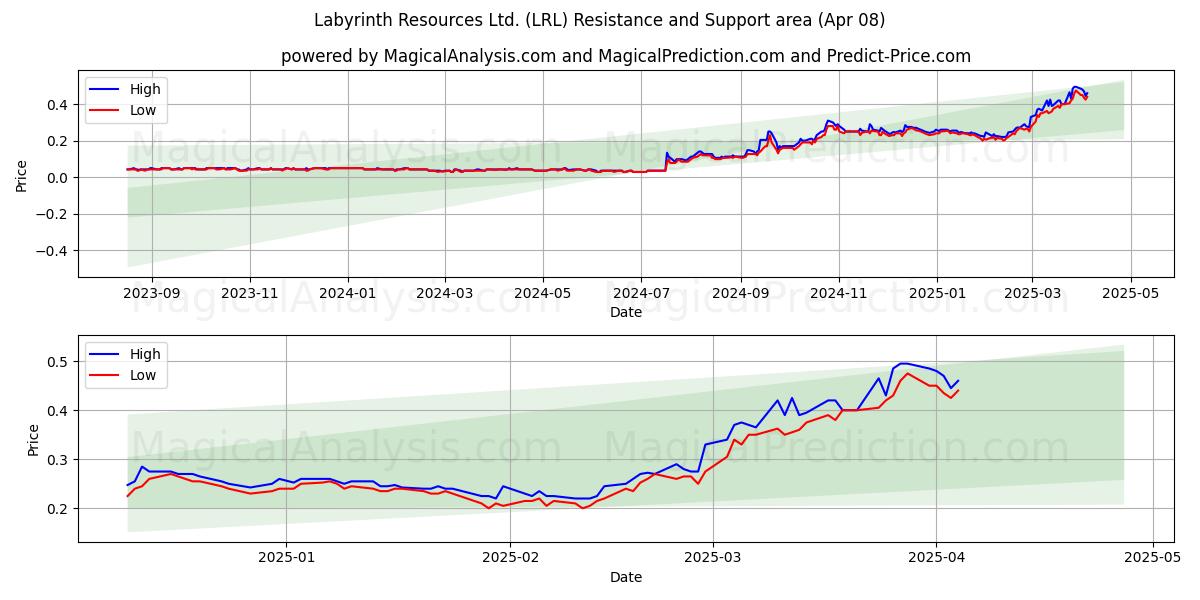Click the '2024-03' tick label

[x=444, y=293]
